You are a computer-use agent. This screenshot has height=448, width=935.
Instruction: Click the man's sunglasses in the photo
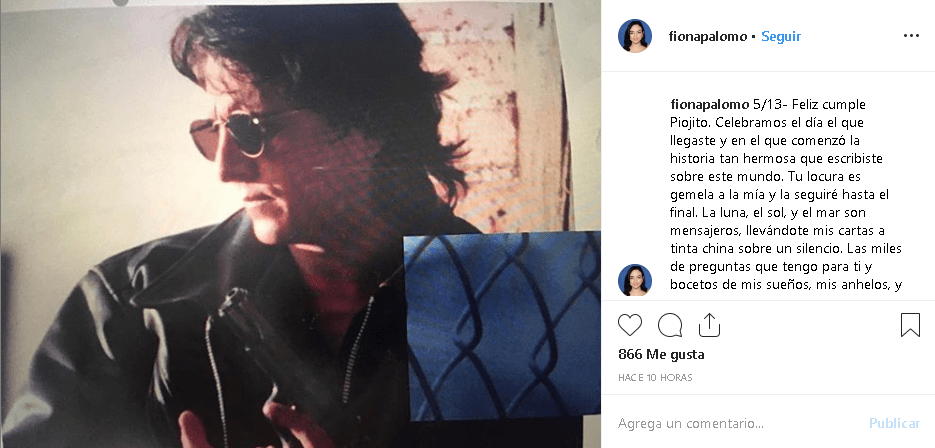click(x=236, y=135)
